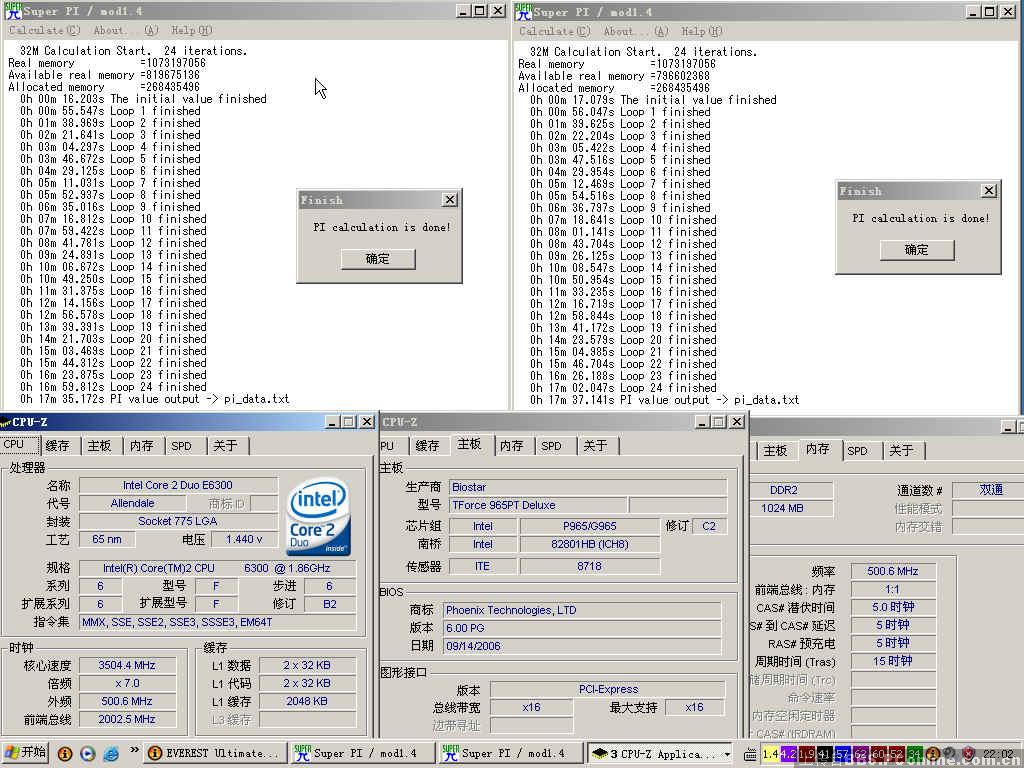Click the purple 4.2 tray sensor icon
The width and height of the screenshot is (1024, 768).
[788, 754]
